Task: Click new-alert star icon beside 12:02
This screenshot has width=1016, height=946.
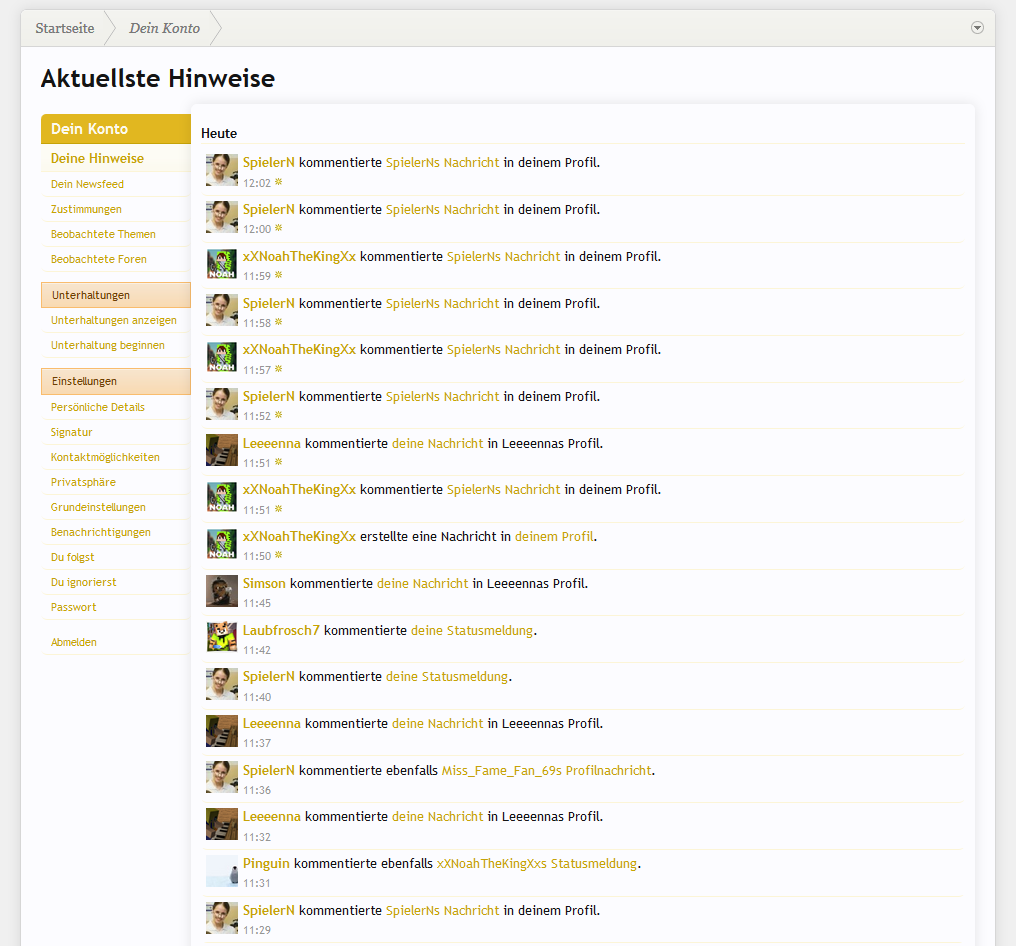Action: click(279, 182)
